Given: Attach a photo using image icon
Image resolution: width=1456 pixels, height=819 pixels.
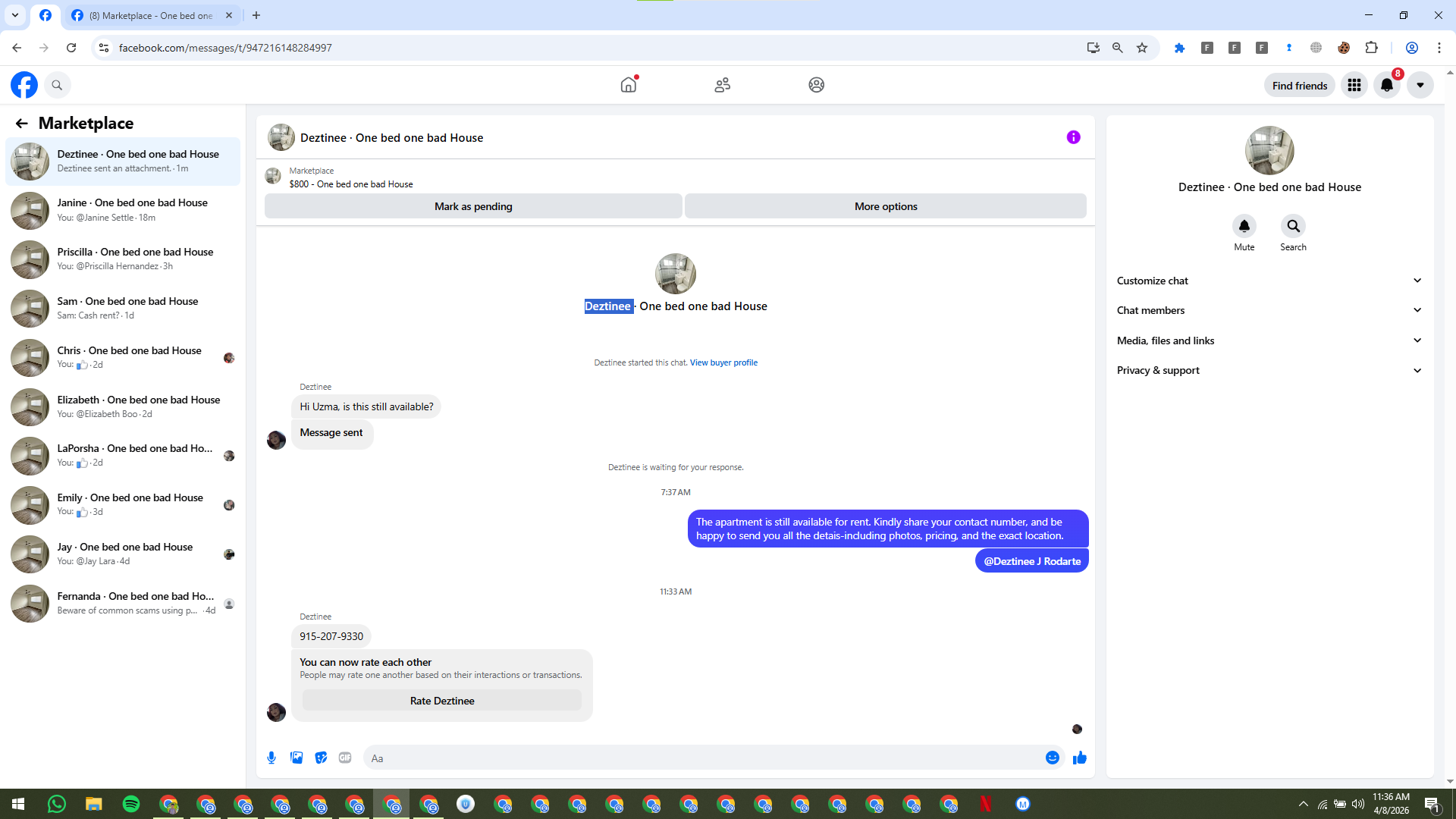Looking at the screenshot, I should click(297, 758).
